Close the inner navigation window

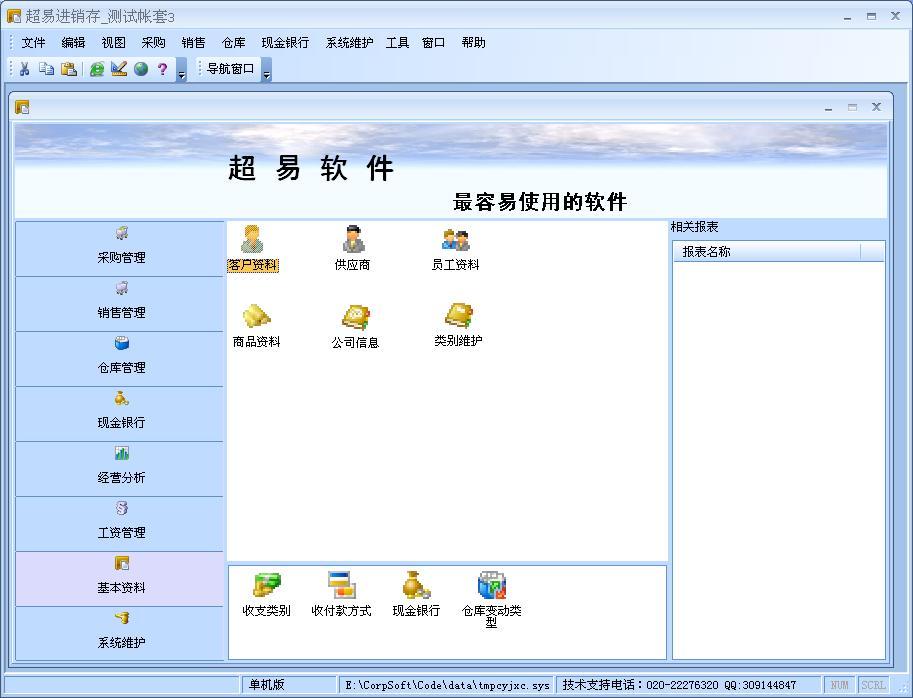[x=876, y=107]
